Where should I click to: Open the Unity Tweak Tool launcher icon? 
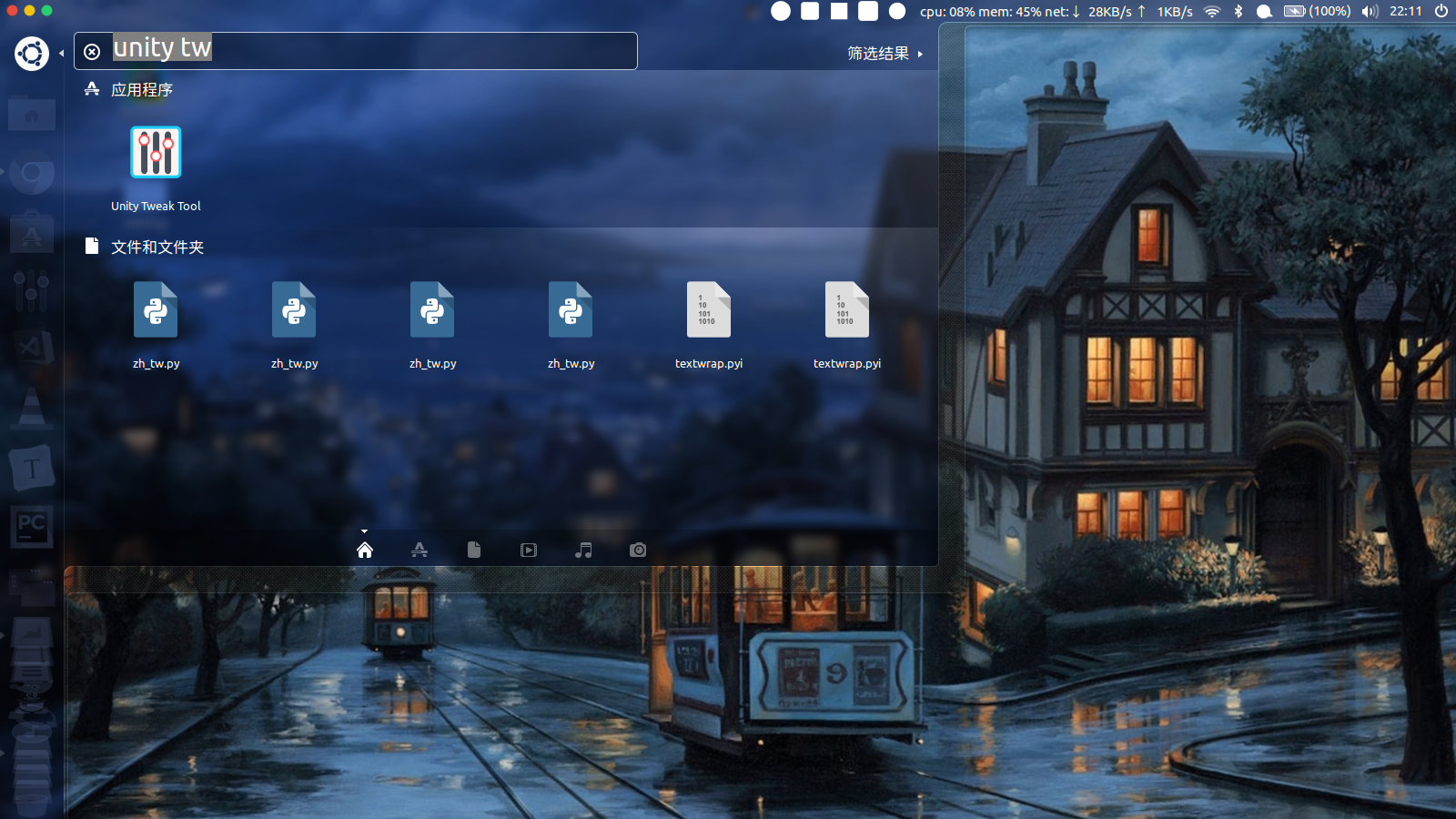tap(32, 290)
